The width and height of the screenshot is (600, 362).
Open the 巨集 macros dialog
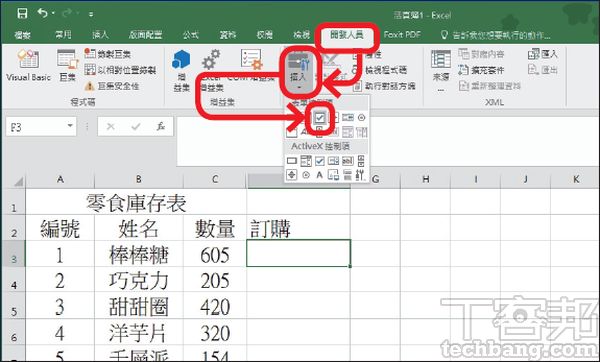pyautogui.click(x=68, y=65)
